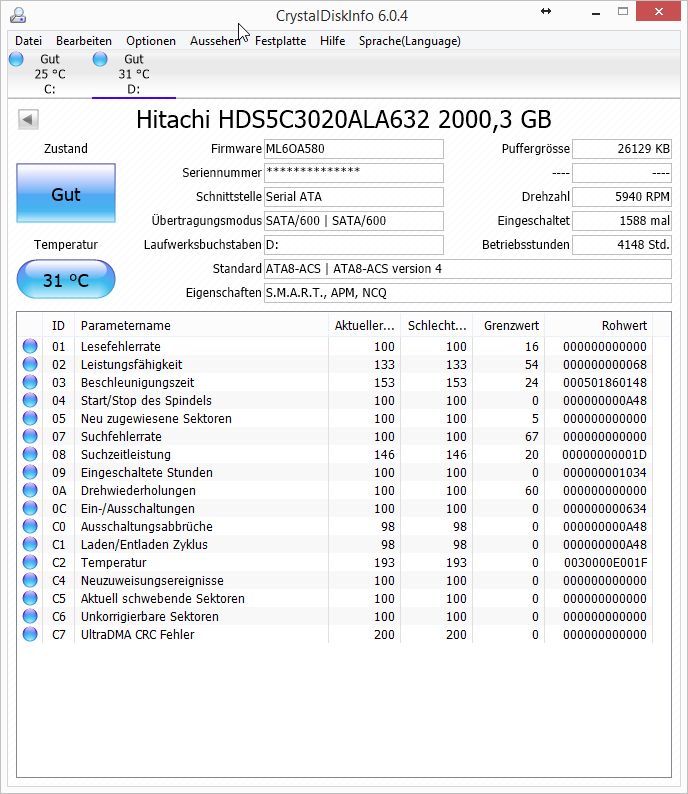The height and width of the screenshot is (794, 688).
Task: Click the status orb for Lesefehlerrate row
Action: [x=30, y=346]
